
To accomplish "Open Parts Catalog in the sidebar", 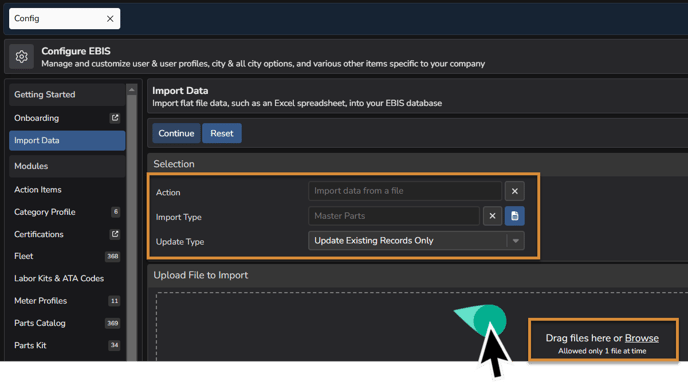I will (67, 323).
